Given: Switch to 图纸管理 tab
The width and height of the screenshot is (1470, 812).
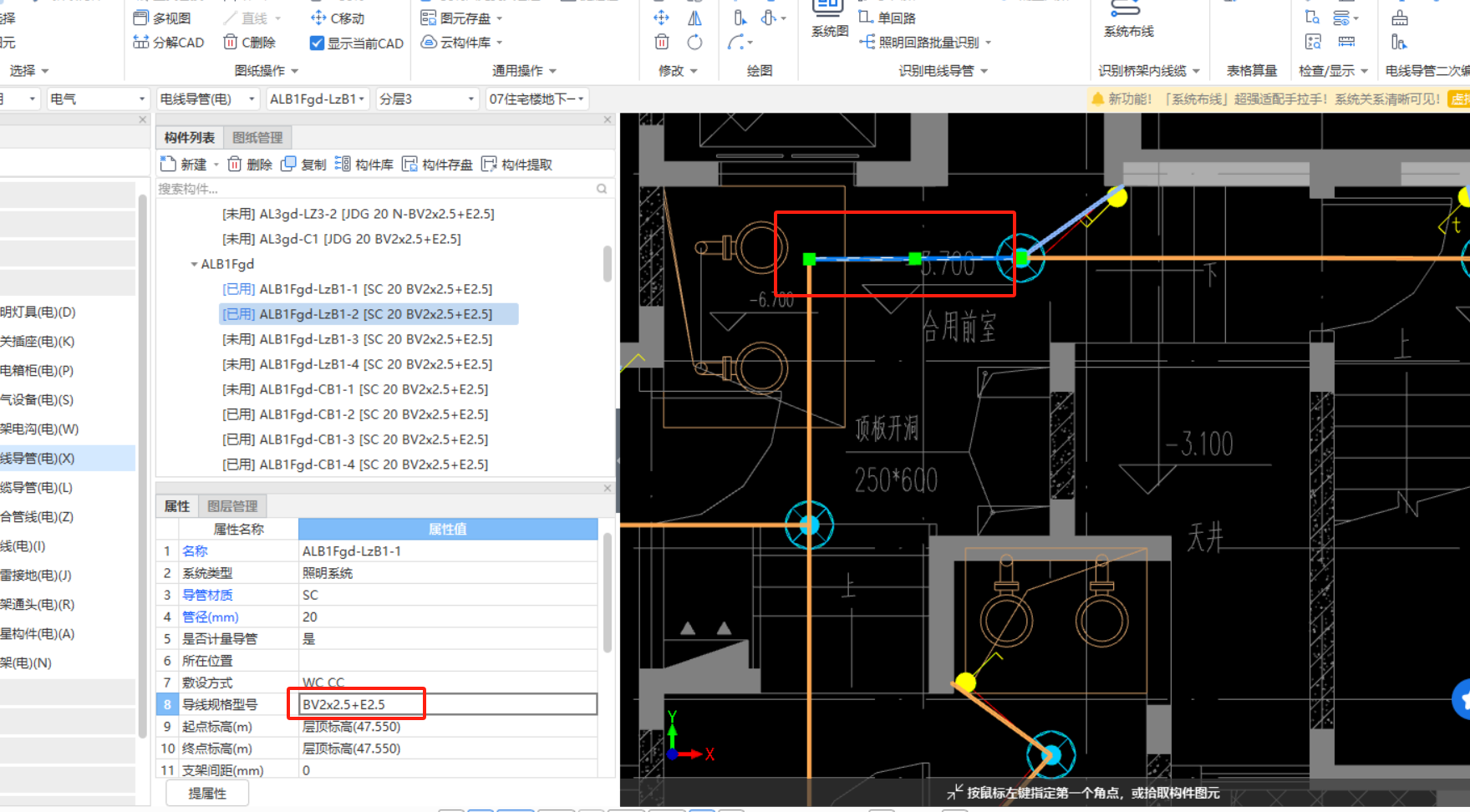Looking at the screenshot, I should click(257, 138).
